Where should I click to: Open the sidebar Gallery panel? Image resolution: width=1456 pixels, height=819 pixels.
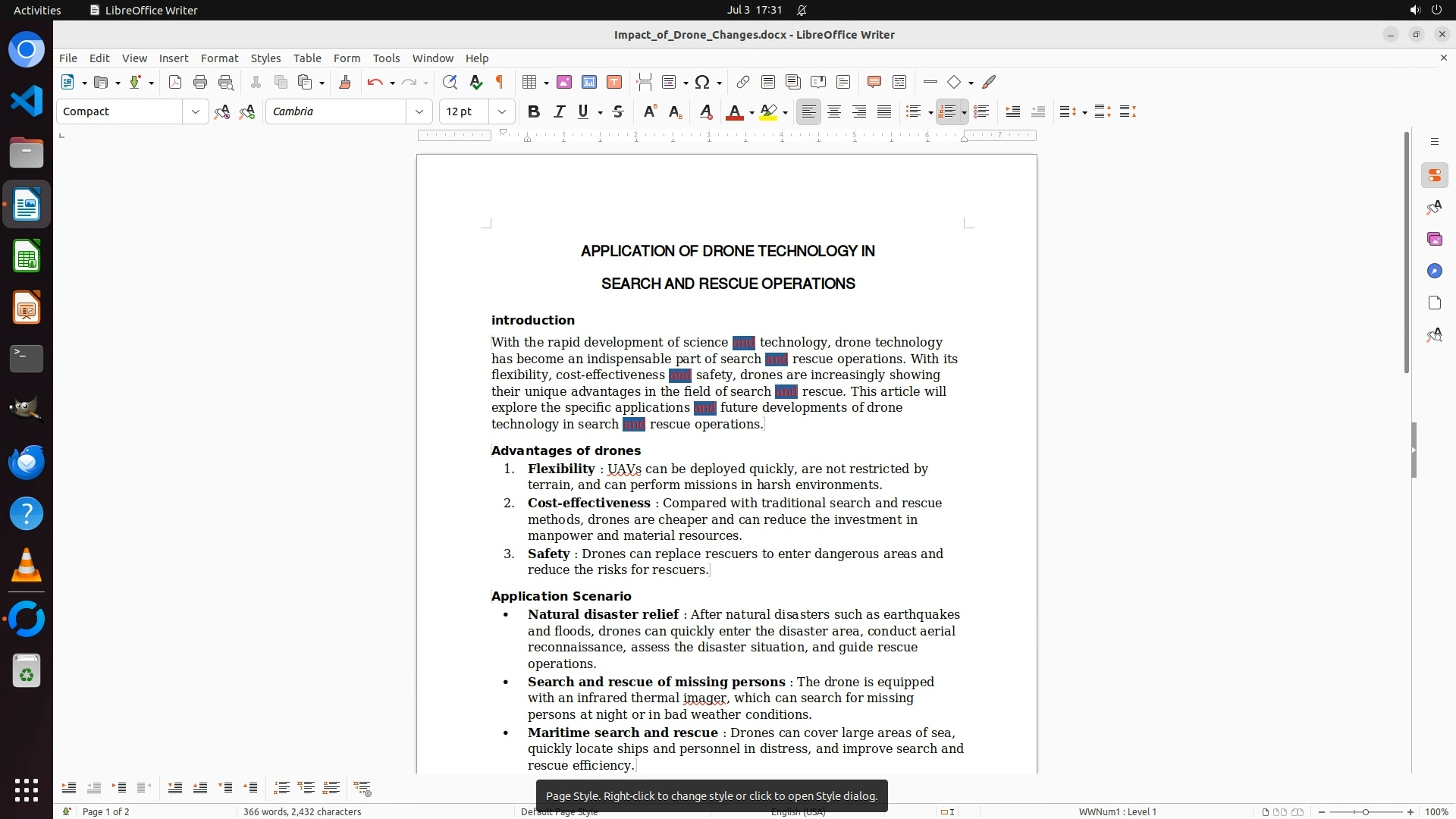pos(1434,240)
